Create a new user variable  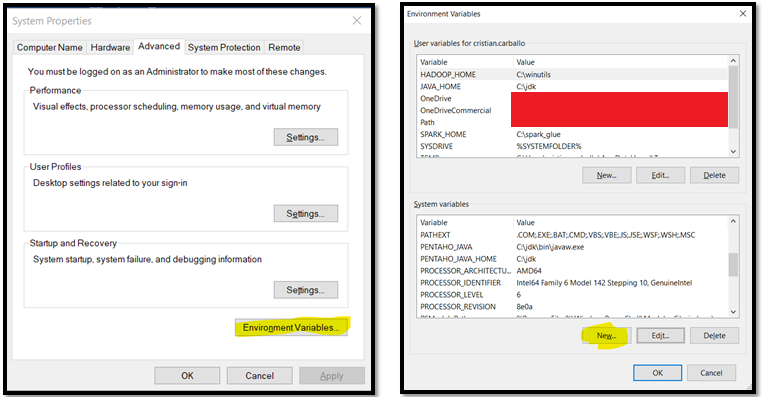tap(607, 175)
